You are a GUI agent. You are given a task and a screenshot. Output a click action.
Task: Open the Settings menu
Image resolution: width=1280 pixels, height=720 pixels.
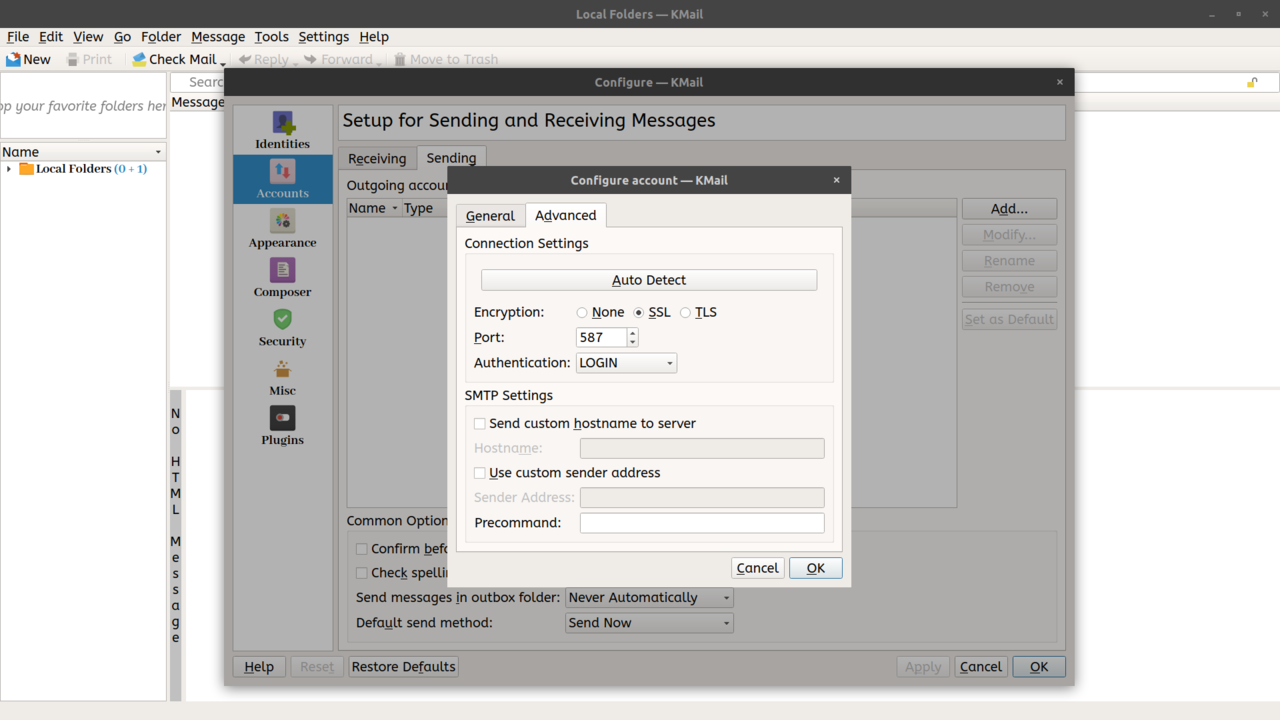[324, 37]
